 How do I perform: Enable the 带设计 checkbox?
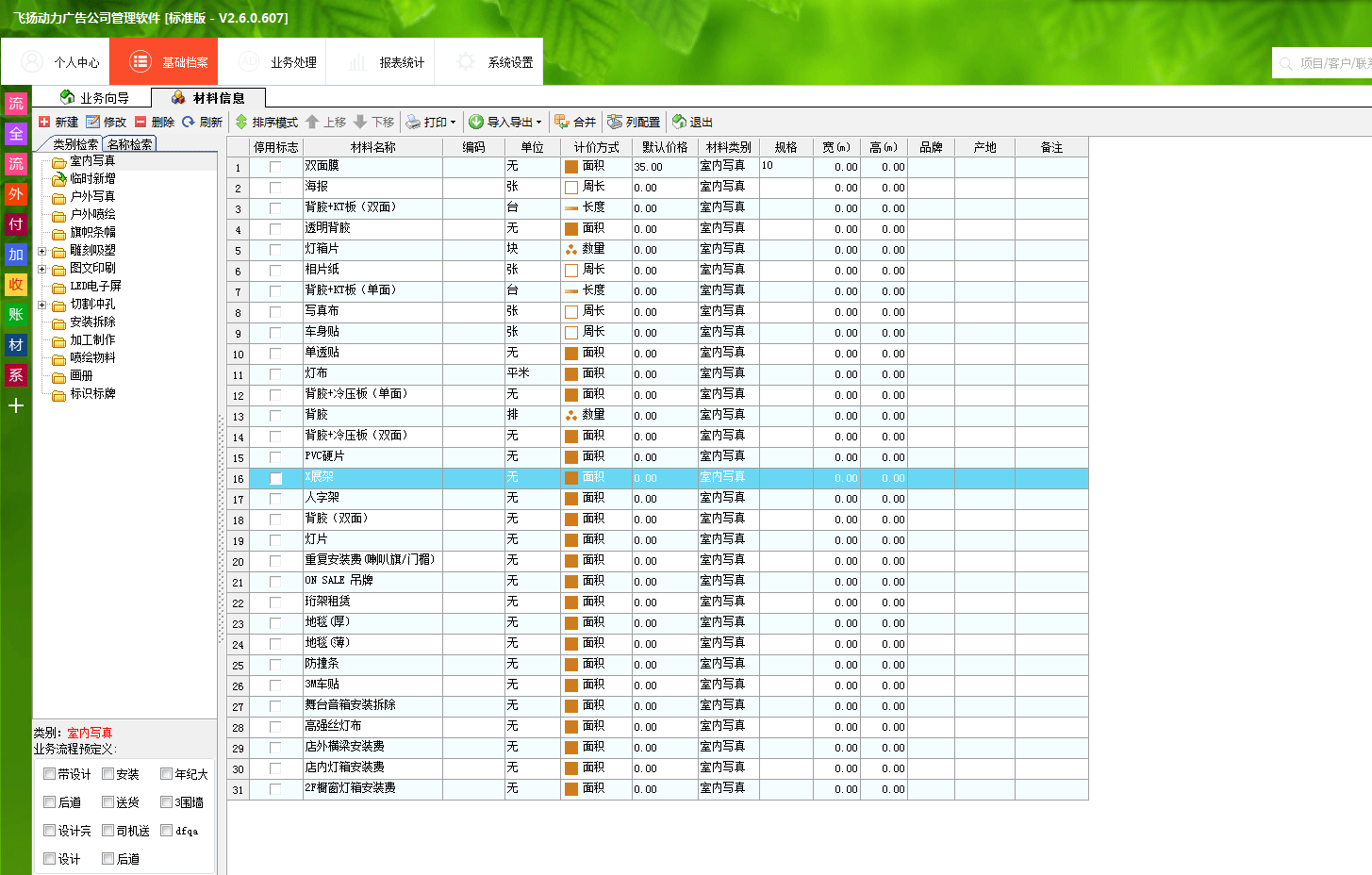(x=49, y=773)
